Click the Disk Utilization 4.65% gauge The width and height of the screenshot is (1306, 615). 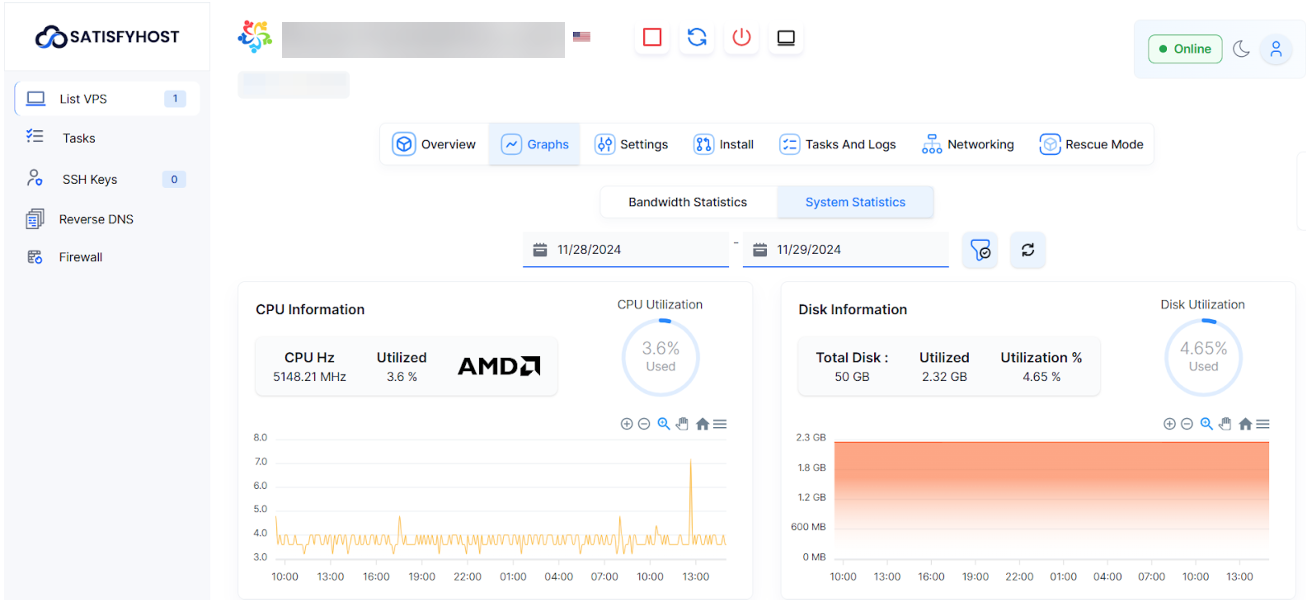pyautogui.click(x=1203, y=357)
